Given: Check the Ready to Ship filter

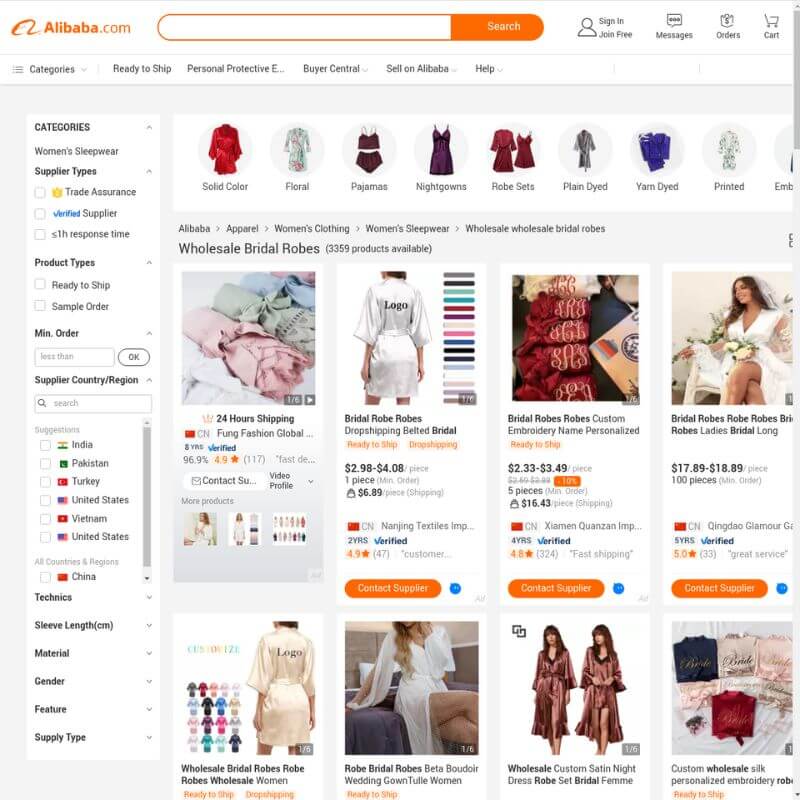Looking at the screenshot, I should point(40,284).
